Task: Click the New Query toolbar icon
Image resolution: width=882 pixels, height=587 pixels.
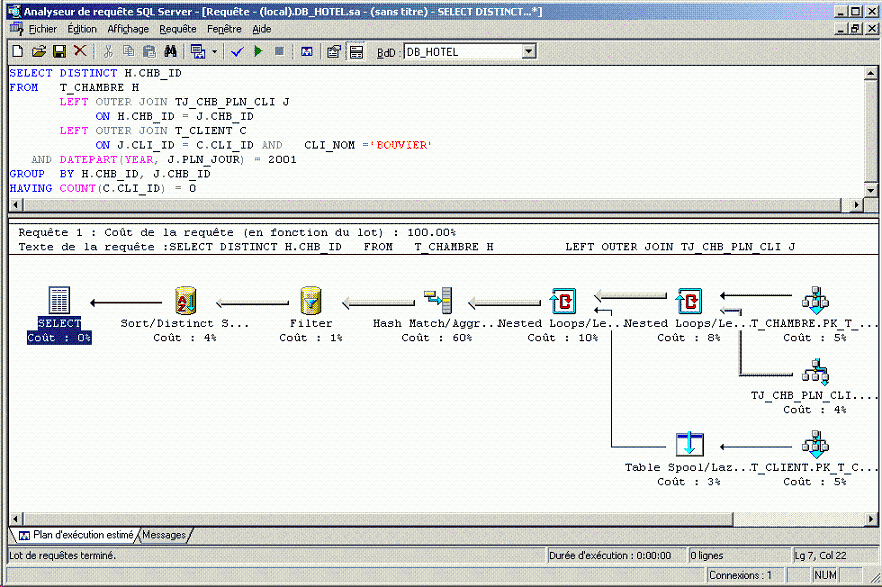Action: (17, 51)
